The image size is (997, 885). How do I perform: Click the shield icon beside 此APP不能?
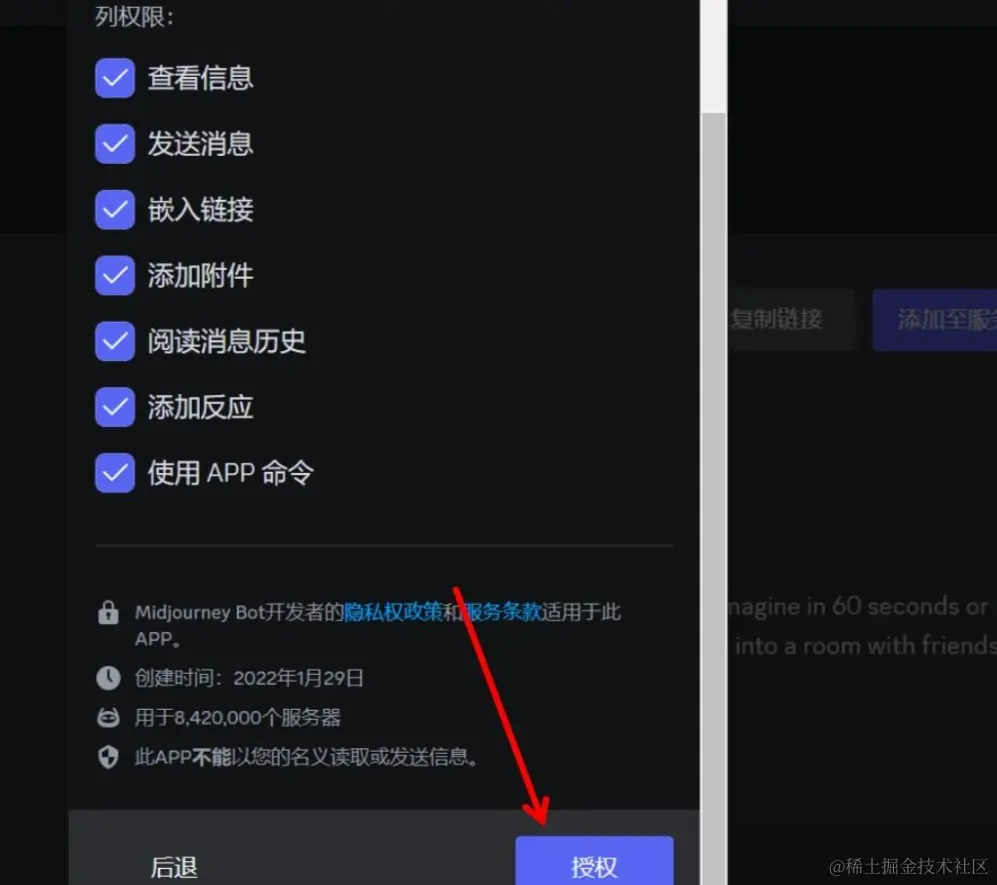tap(108, 757)
